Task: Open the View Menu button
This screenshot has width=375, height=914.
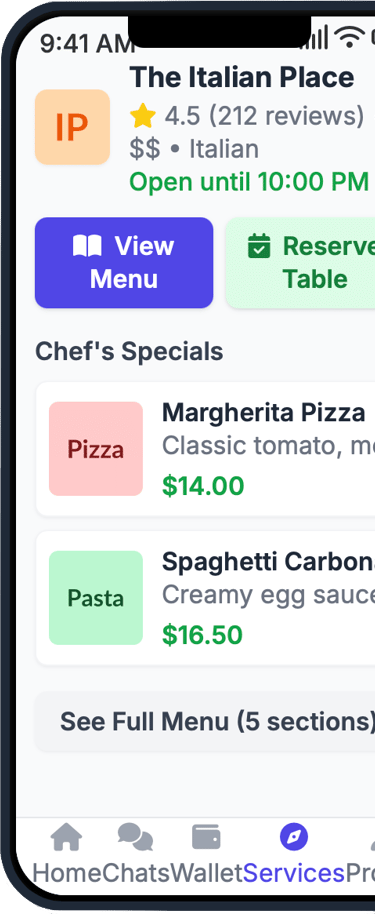Action: pyautogui.click(x=124, y=262)
